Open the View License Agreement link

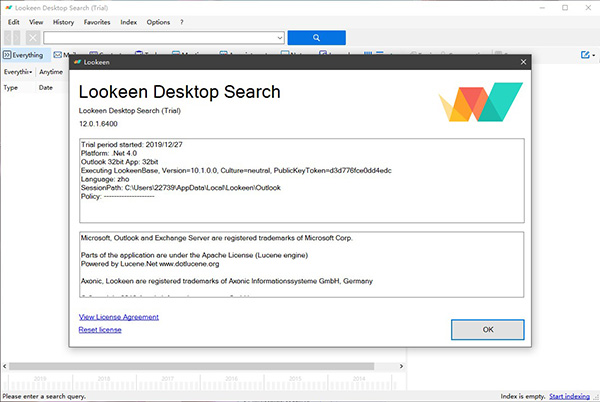[x=118, y=317]
